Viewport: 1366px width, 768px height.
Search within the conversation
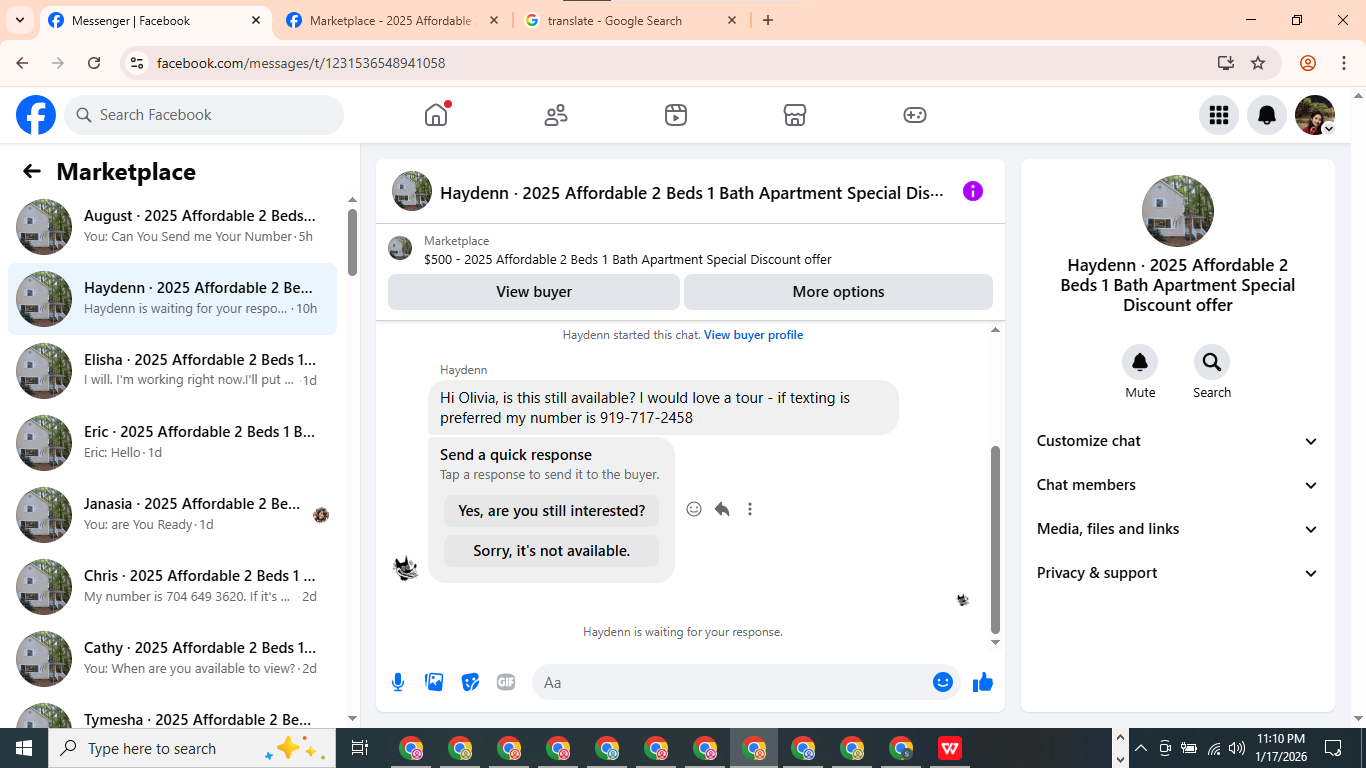click(1212, 362)
